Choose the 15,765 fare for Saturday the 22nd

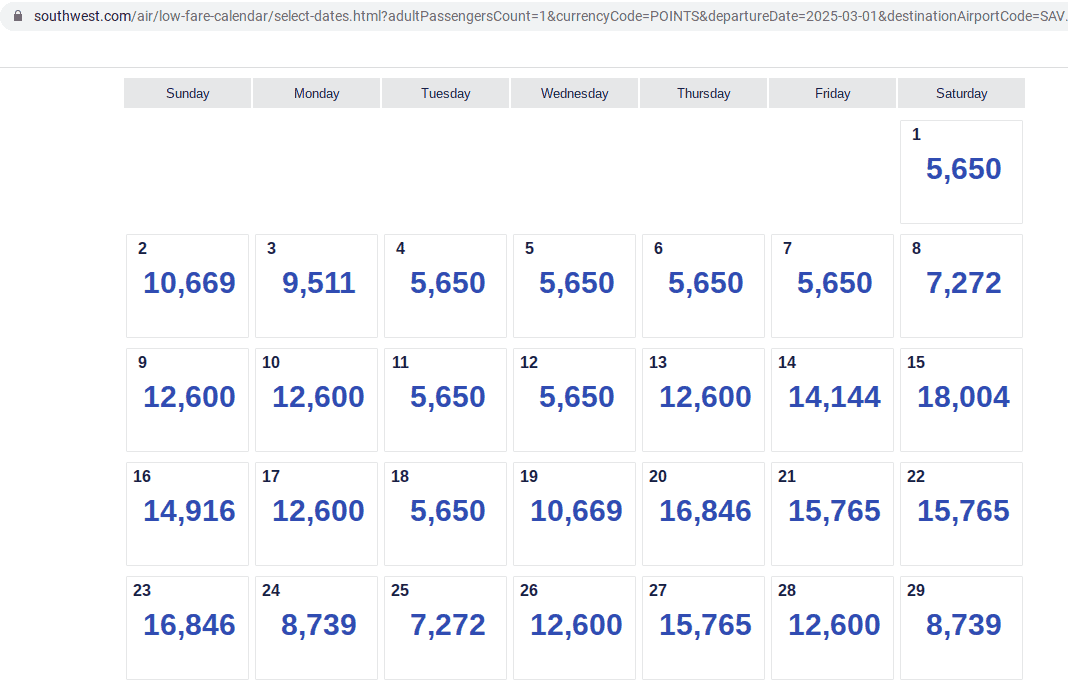point(961,511)
